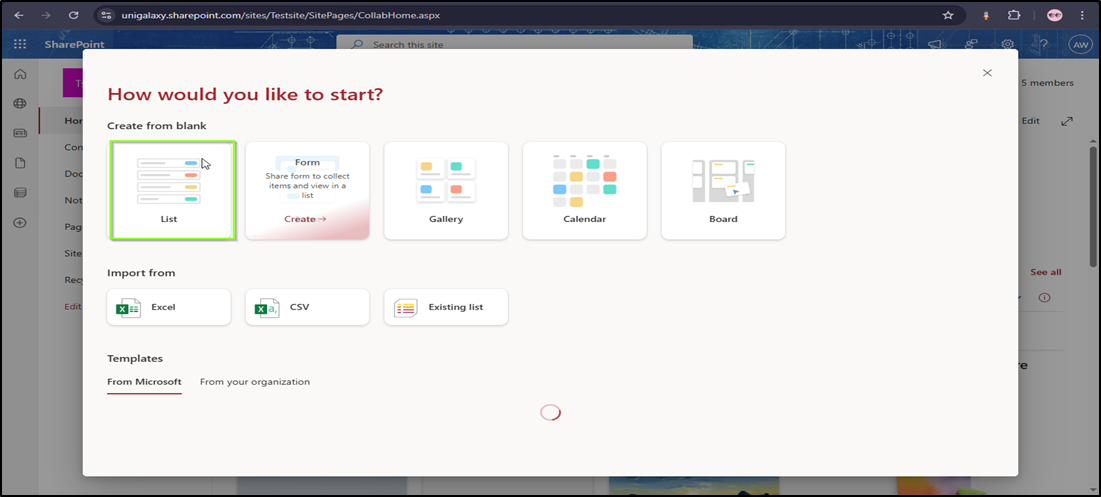This screenshot has height=497, width=1101.
Task: Import from Excel
Action: pos(169,307)
